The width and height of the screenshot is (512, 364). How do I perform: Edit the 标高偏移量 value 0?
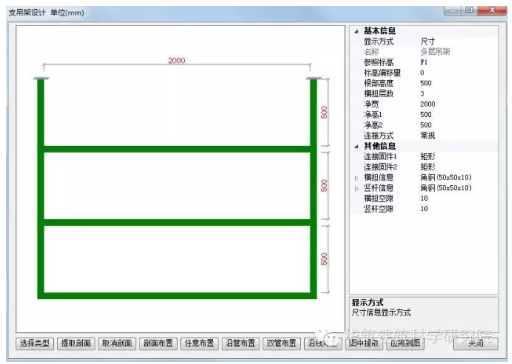[422, 73]
